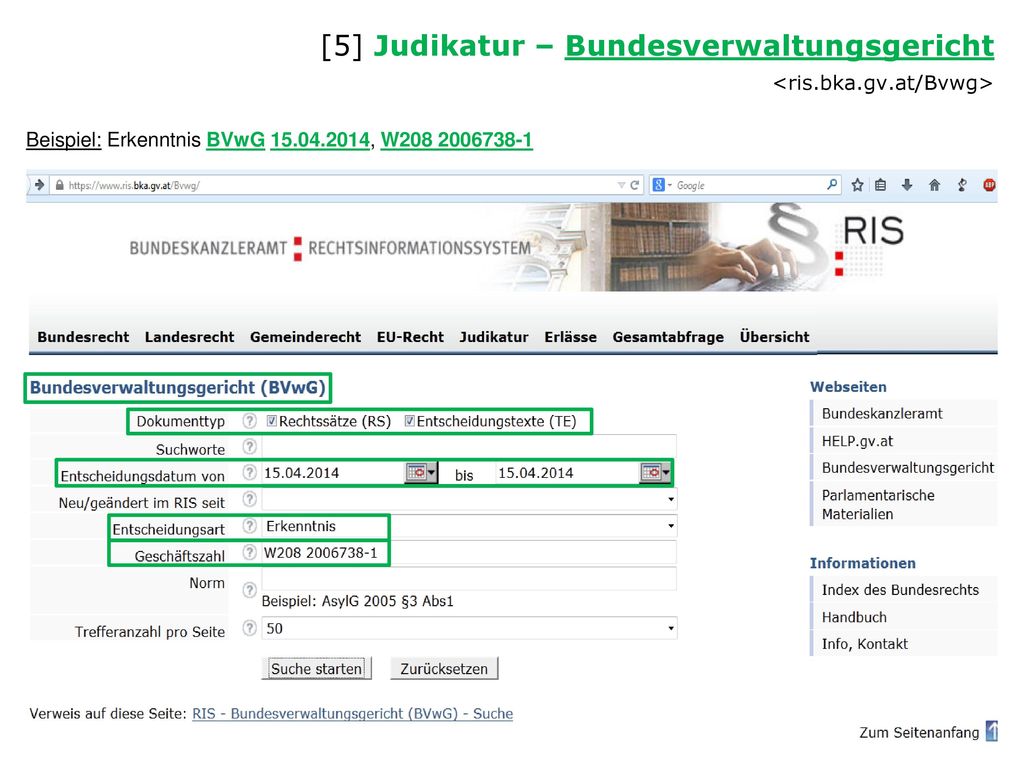Click the Suche starten button
Screen dimensions: 1024x768
pos(317,669)
